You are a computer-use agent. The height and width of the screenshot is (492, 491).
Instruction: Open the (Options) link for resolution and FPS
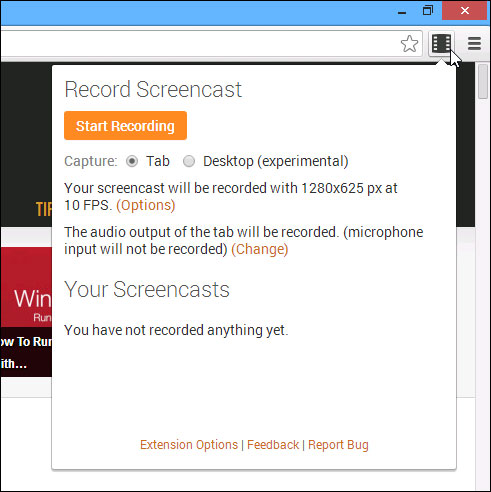tap(146, 205)
